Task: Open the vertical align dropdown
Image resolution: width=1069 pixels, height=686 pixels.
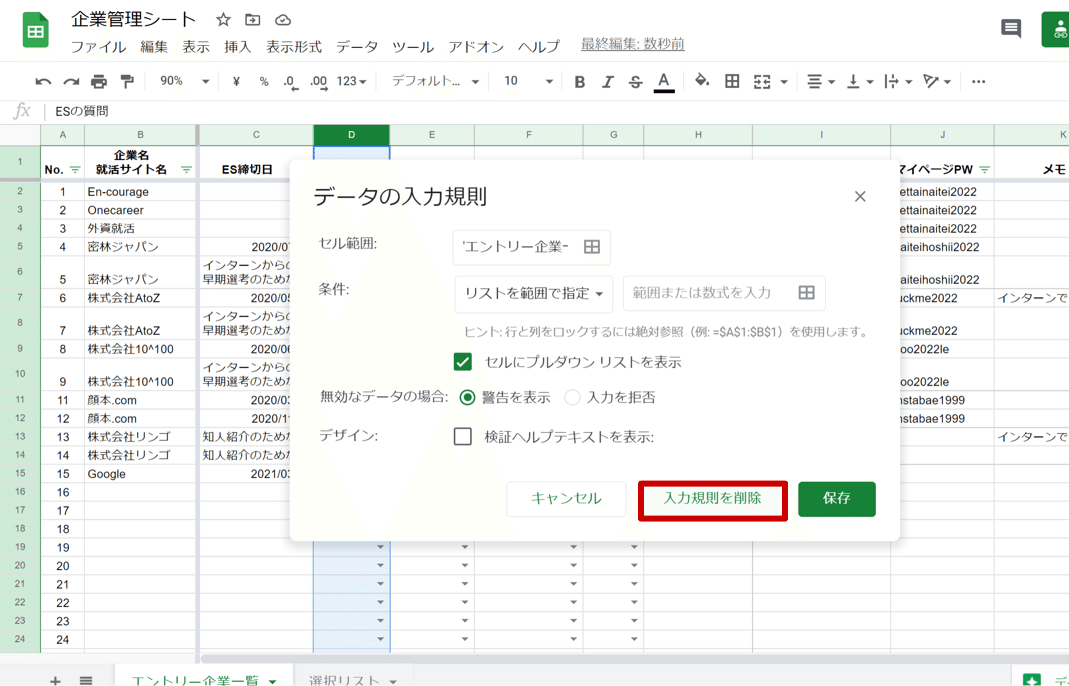Action: (860, 82)
